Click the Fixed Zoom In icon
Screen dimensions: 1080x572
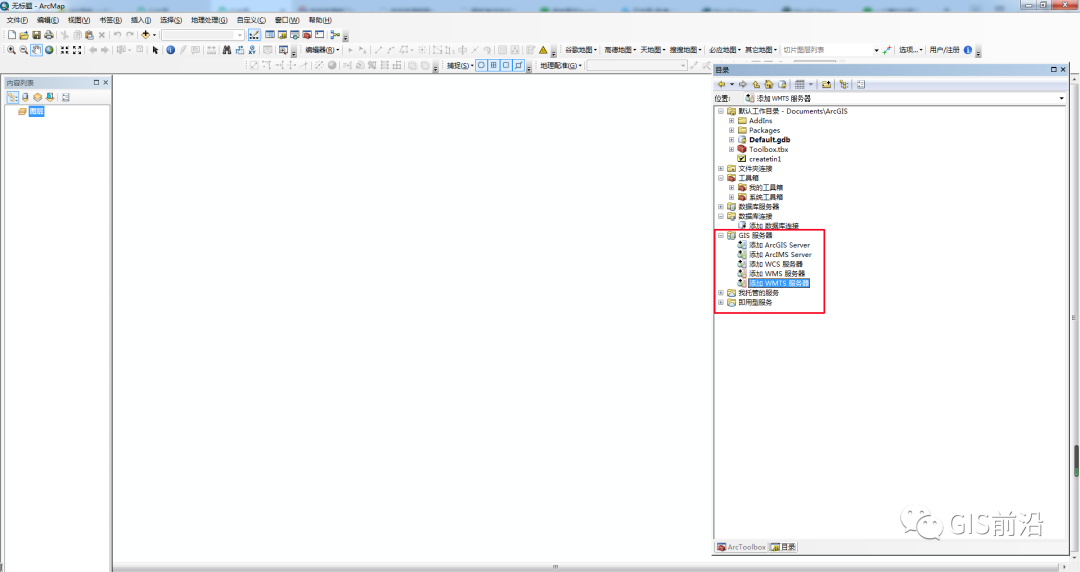pyautogui.click(x=65, y=50)
